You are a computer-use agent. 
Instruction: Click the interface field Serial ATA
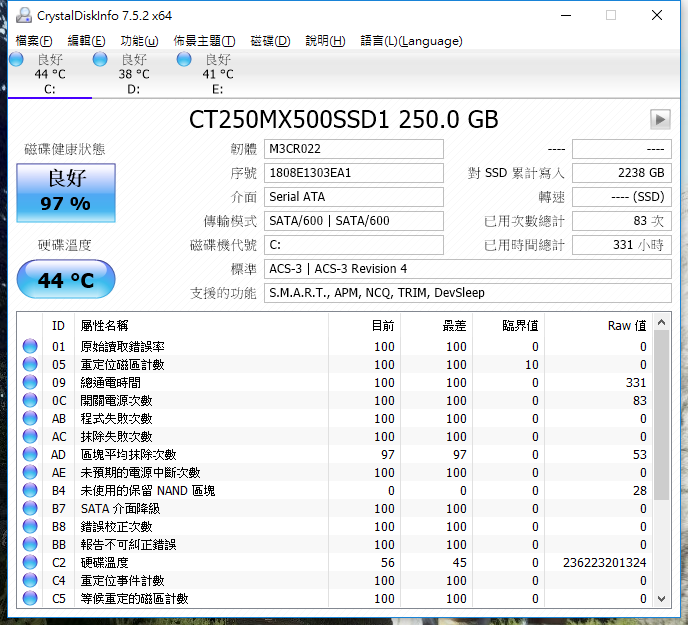point(354,197)
